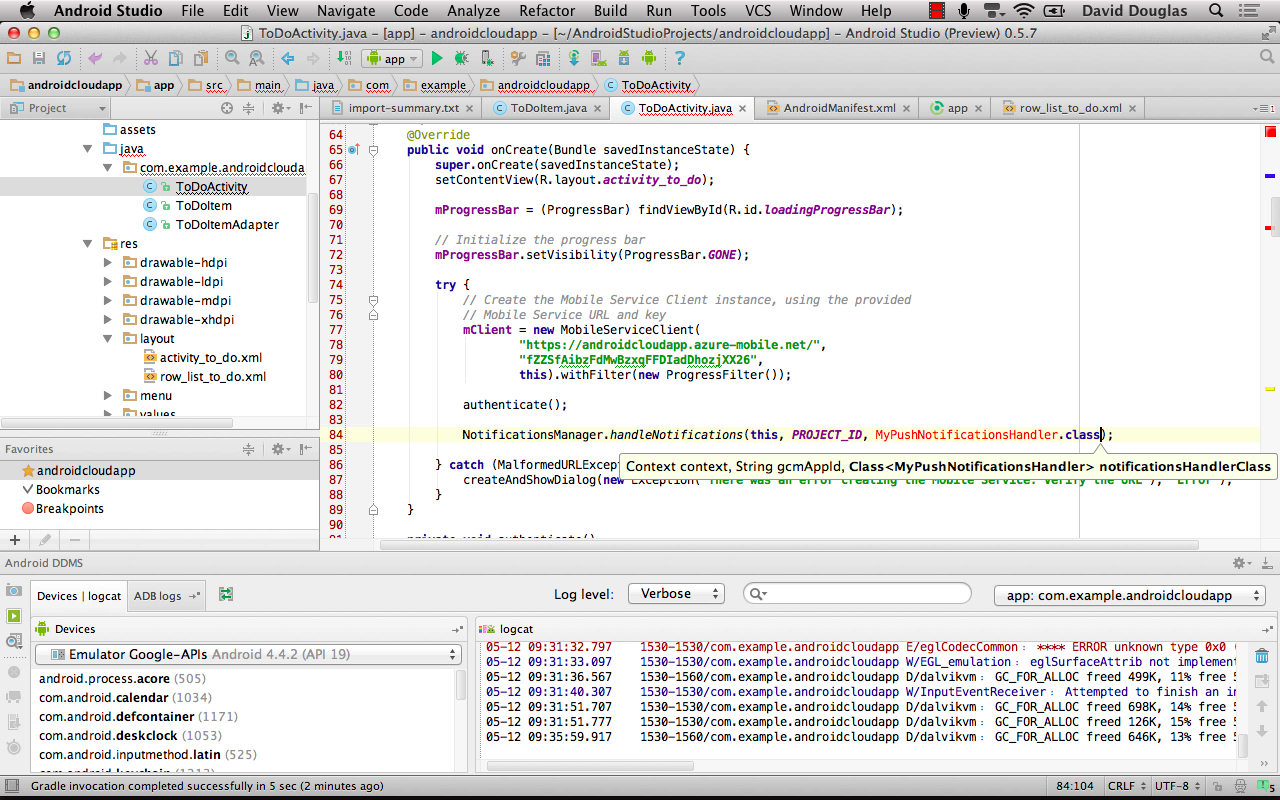1280x800 pixels.
Task: Click the Replace icon in toolbar
Action: tap(257, 58)
